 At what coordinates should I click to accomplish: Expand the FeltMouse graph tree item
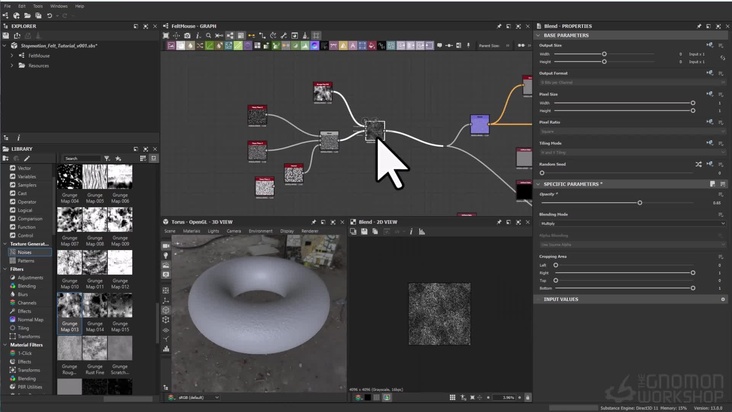(x=12, y=56)
